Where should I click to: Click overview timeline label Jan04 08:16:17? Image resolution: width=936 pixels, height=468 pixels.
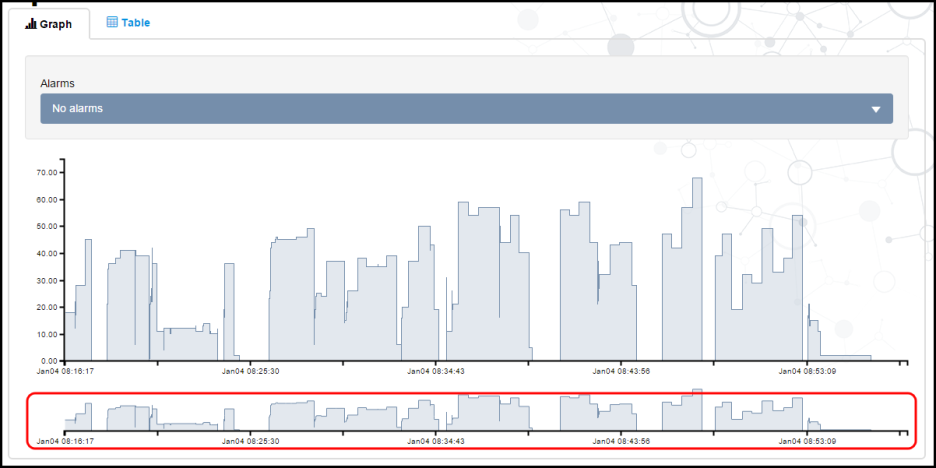65,442
